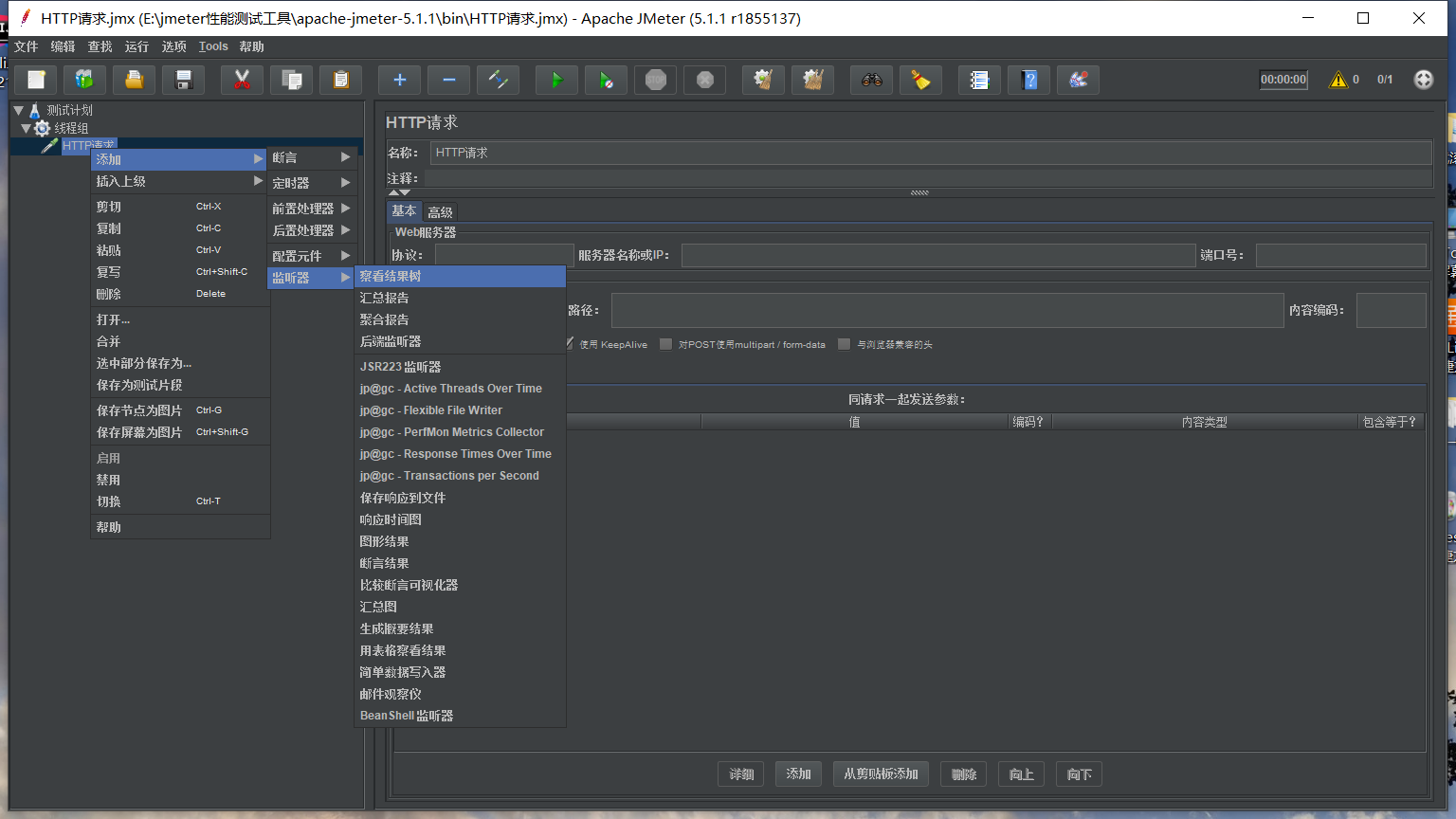Click the Reset Search toolbar icon
1456x819 pixels.
coord(921,81)
